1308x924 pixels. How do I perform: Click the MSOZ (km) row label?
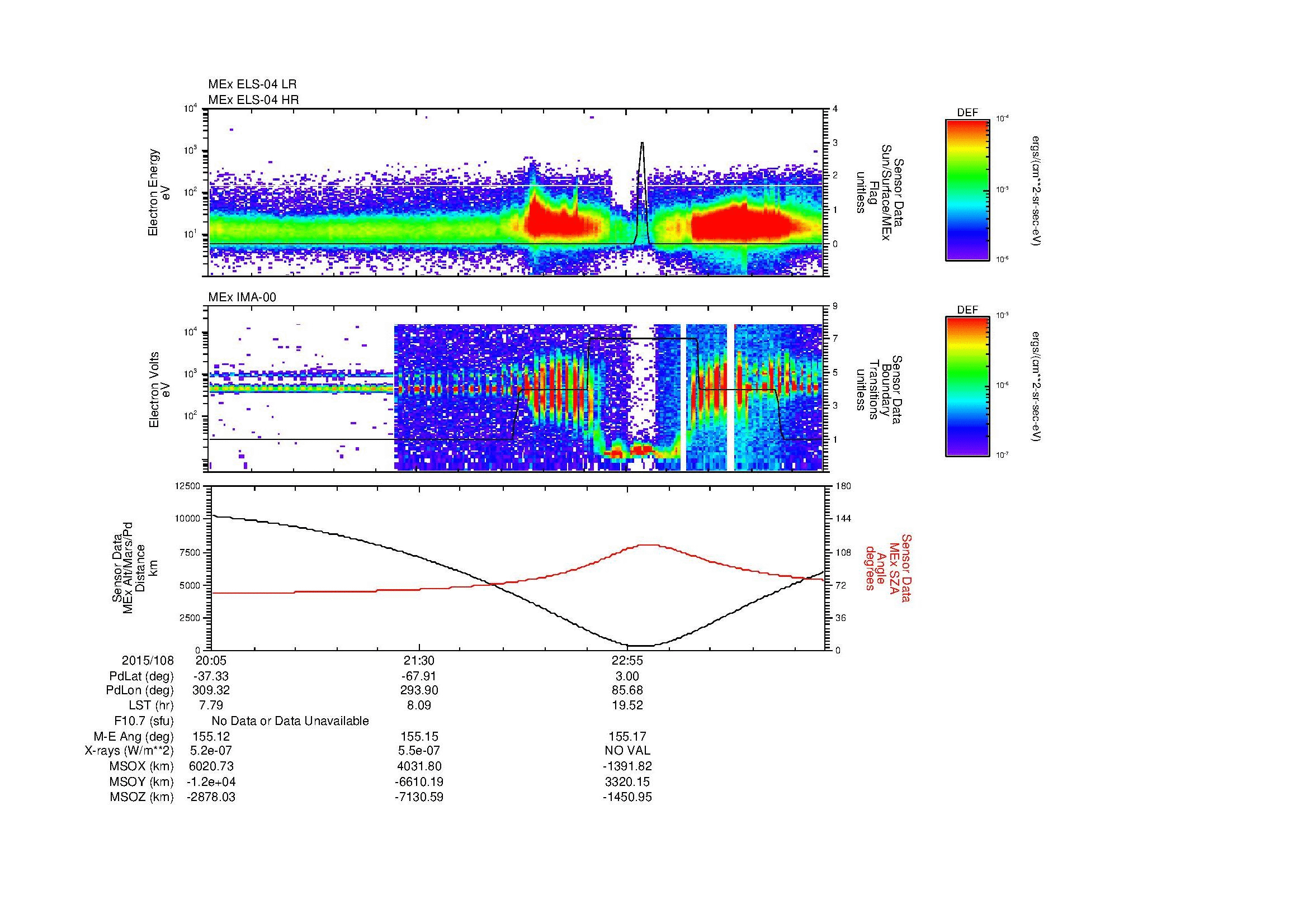coord(141,797)
